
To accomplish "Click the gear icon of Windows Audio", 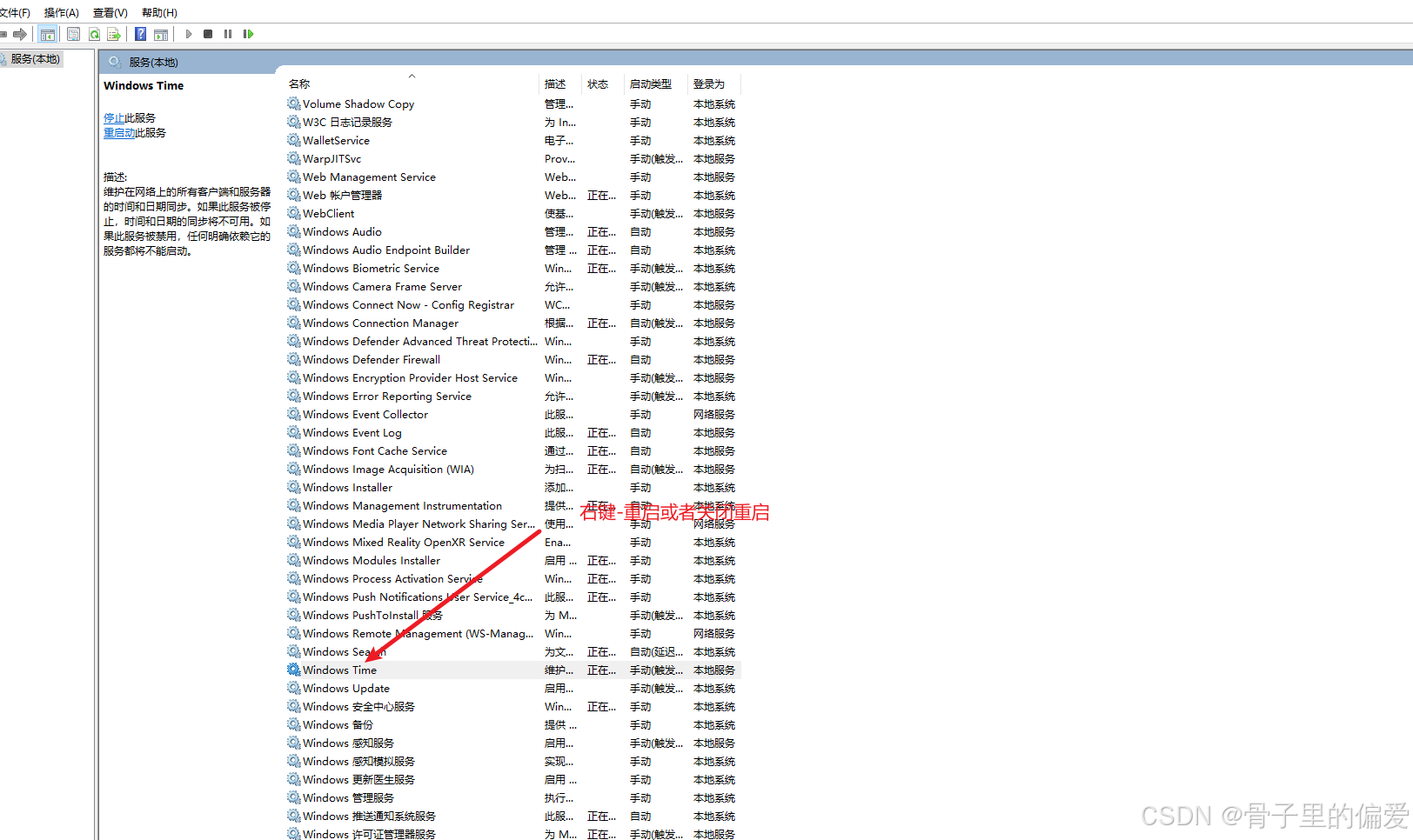I will pos(294,231).
